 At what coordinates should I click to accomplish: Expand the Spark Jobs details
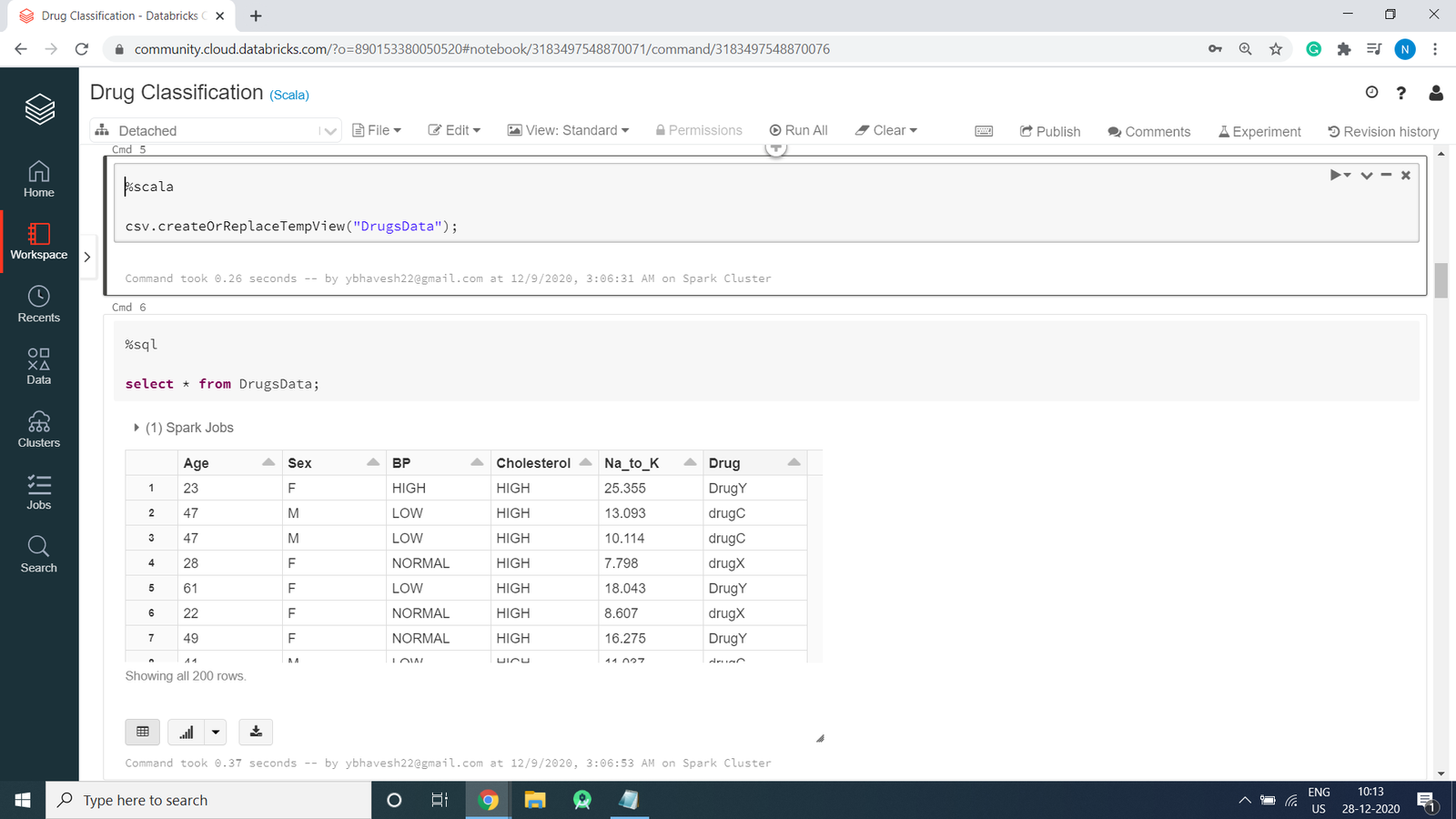[x=136, y=428]
